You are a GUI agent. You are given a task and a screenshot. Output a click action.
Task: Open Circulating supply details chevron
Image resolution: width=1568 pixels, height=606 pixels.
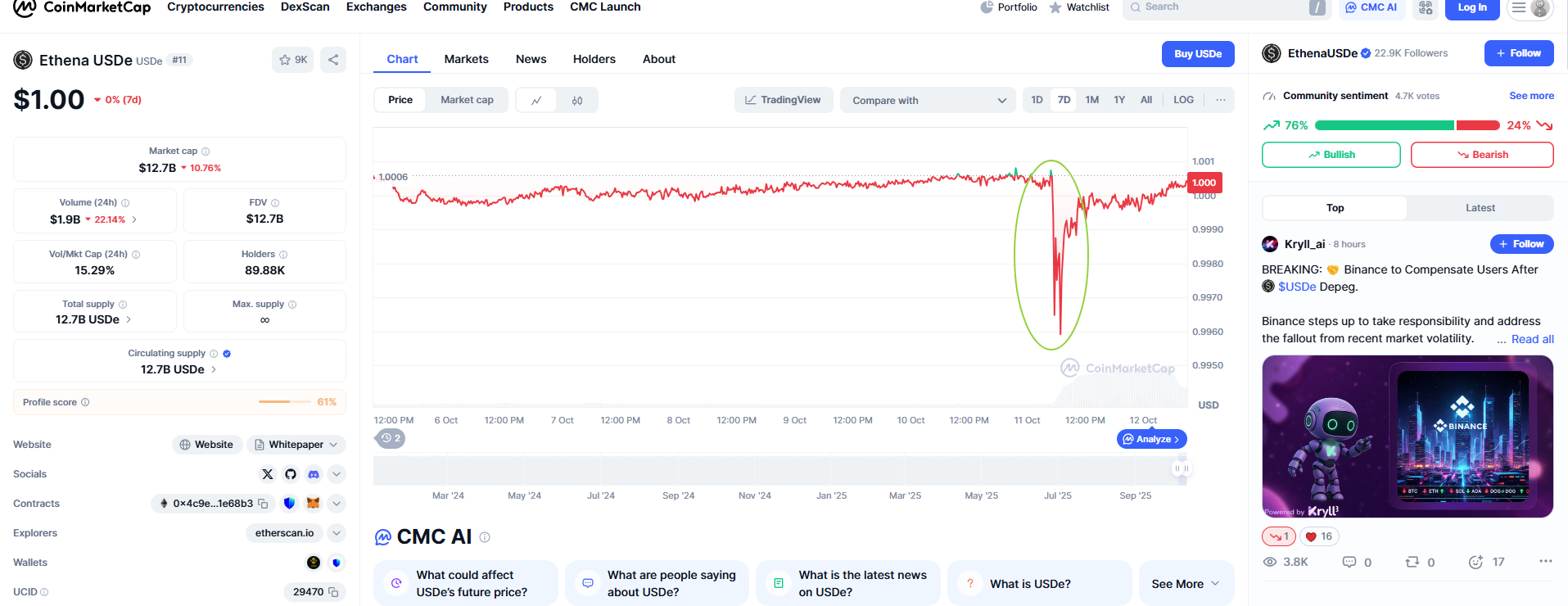click(214, 369)
